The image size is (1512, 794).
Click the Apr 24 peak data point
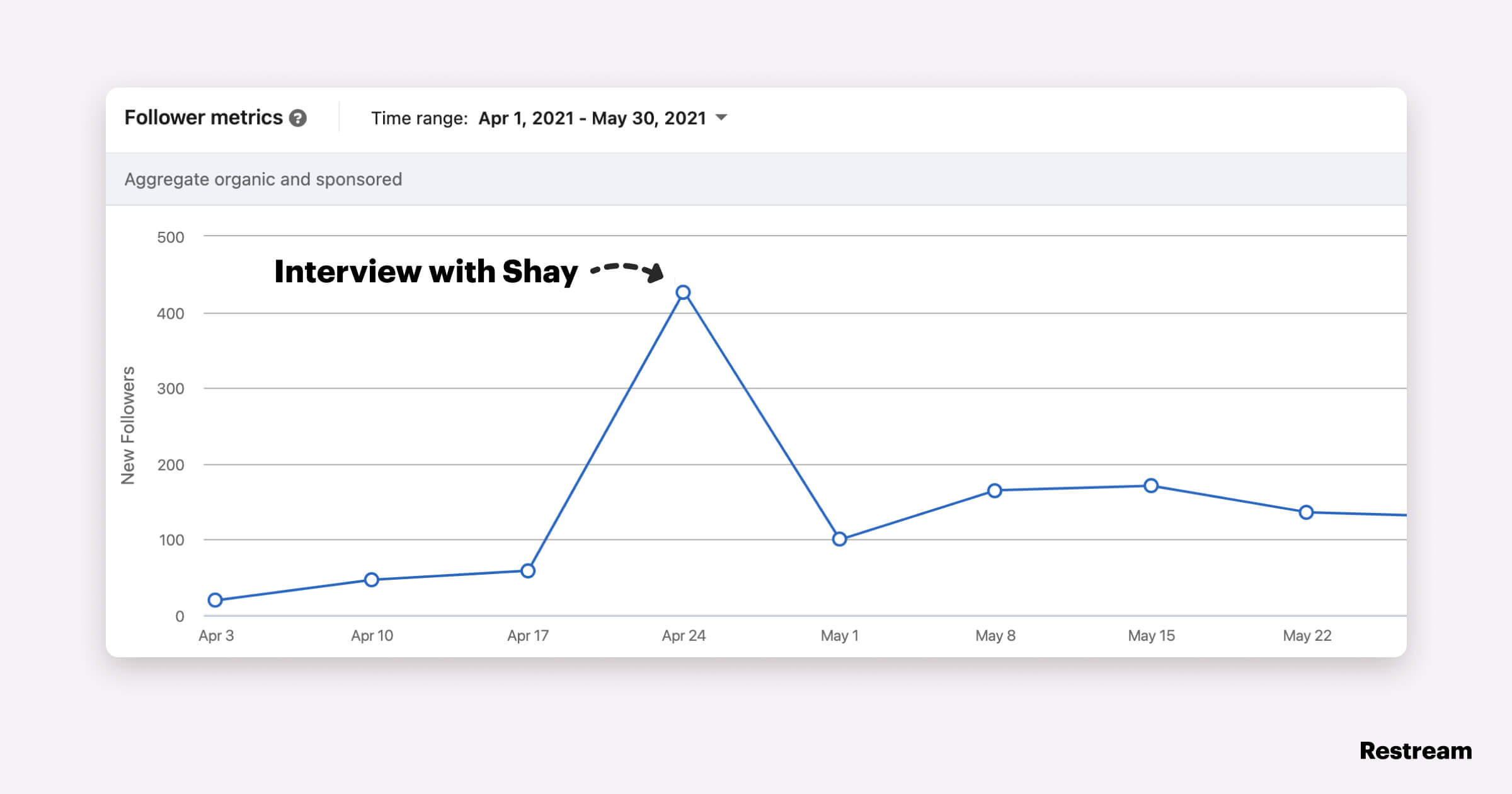[x=683, y=292]
